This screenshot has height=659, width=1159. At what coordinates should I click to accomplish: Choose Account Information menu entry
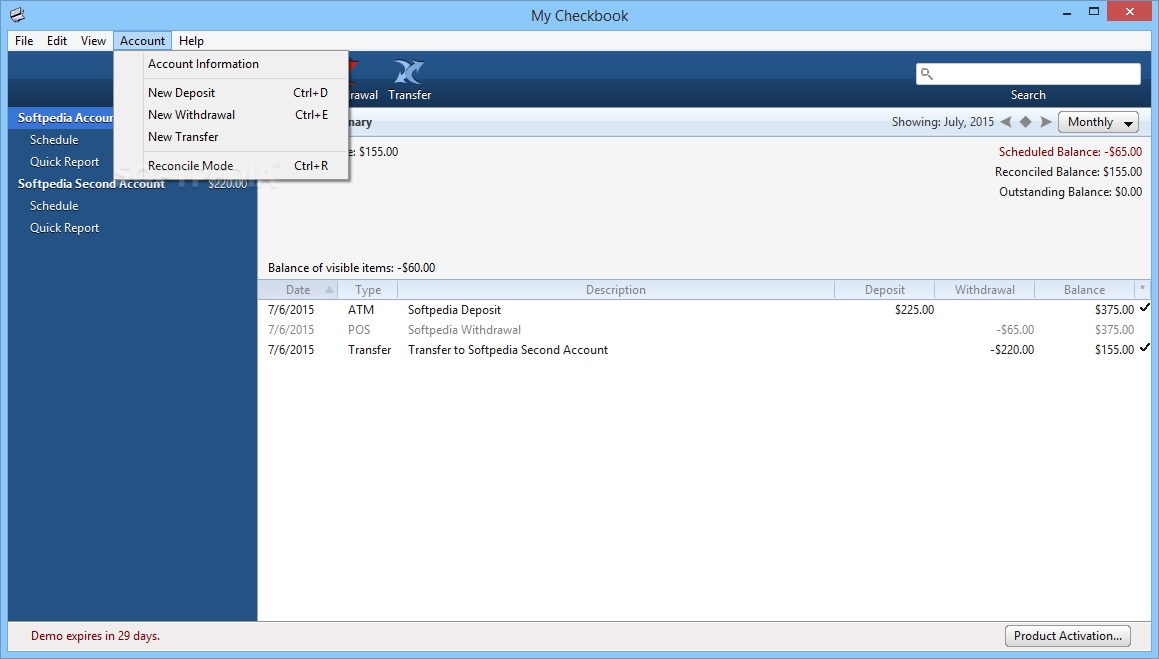click(x=231, y=64)
